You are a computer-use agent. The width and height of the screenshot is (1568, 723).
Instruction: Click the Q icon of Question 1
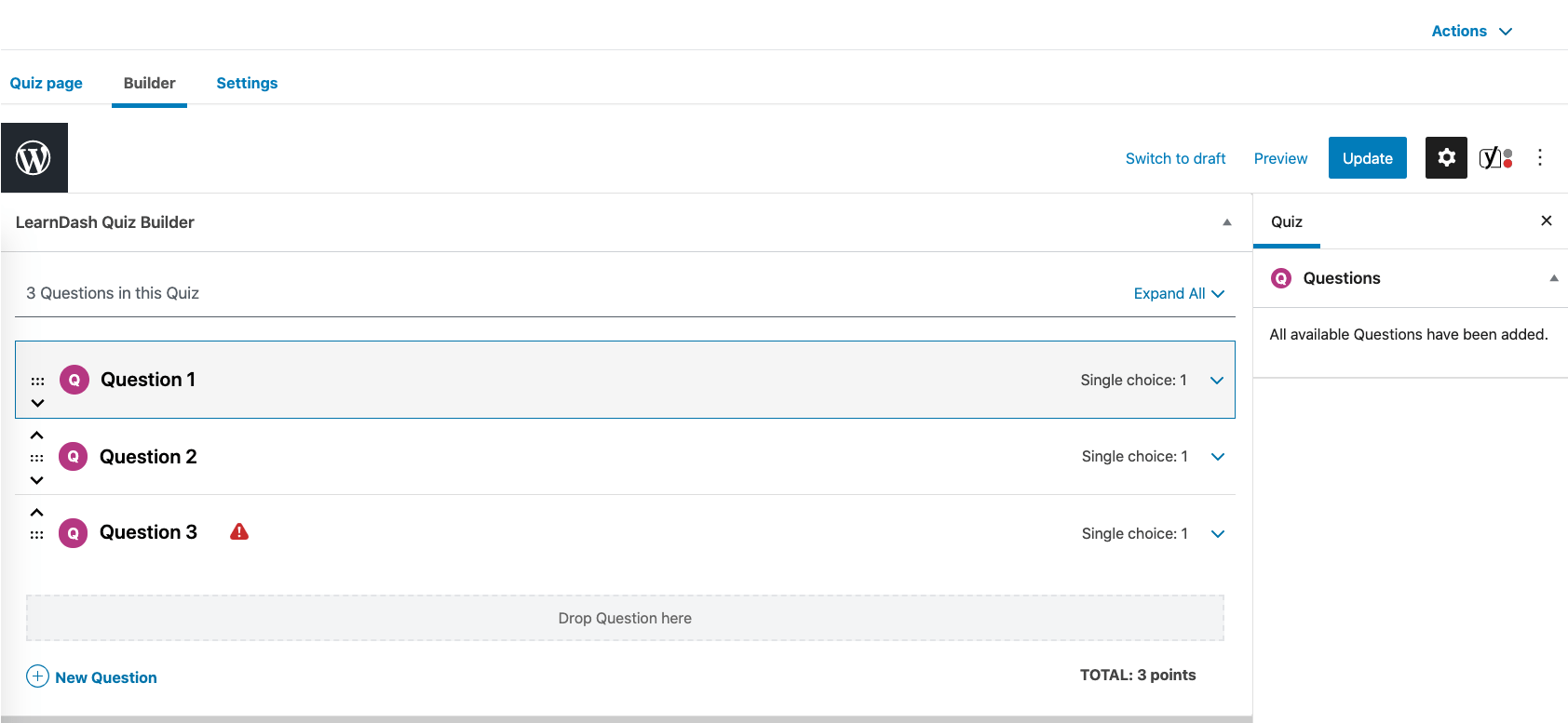[x=74, y=380]
